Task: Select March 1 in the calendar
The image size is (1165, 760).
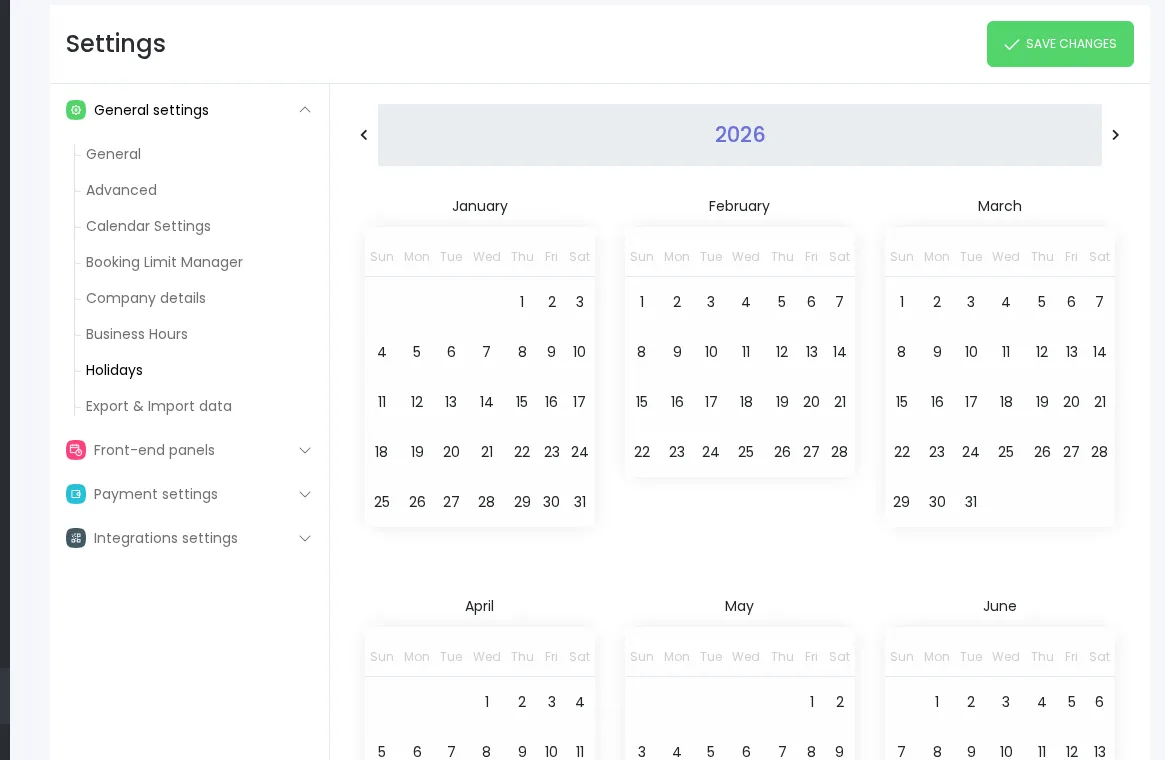Action: 901,302
